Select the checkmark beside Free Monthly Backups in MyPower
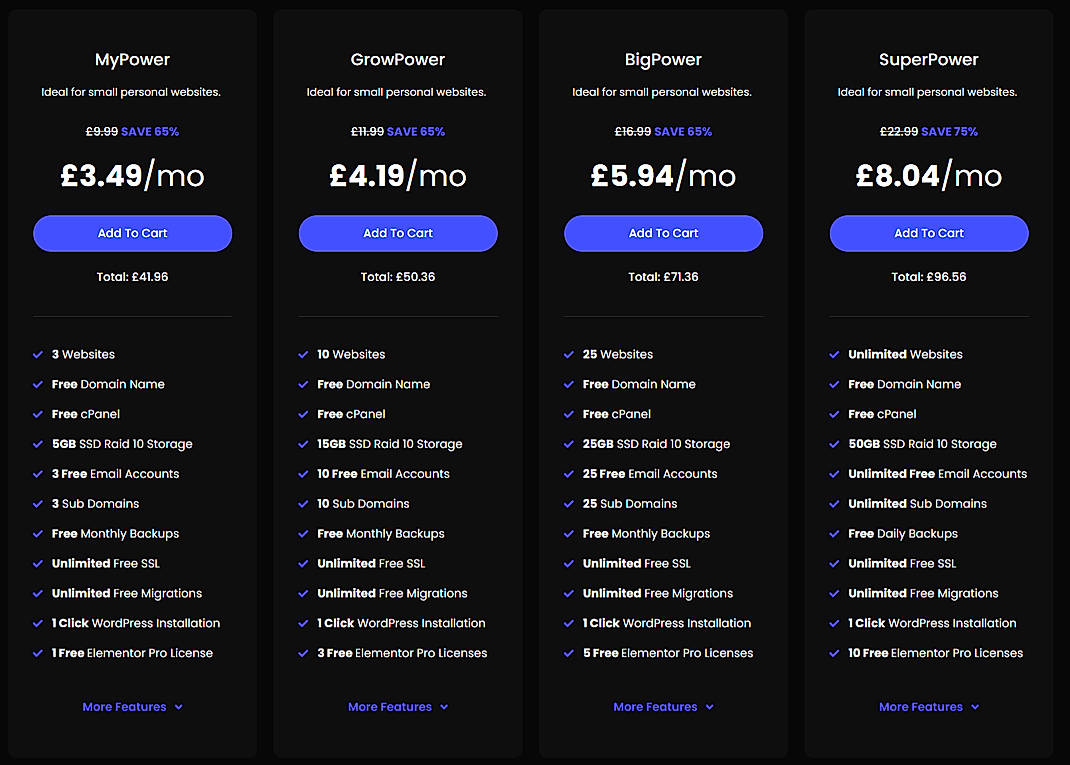 click(x=37, y=533)
